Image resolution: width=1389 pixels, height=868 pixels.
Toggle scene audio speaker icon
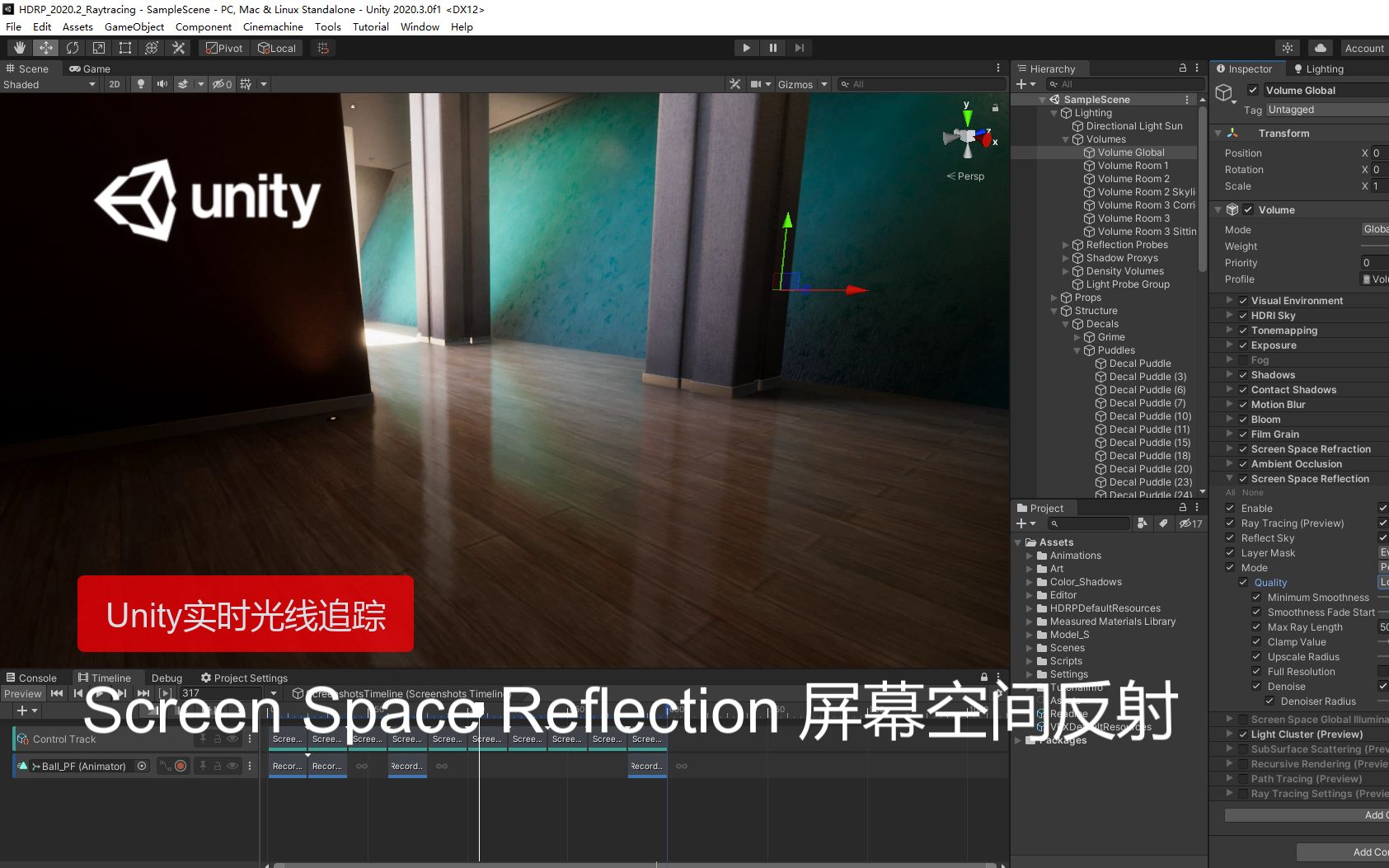point(162,84)
